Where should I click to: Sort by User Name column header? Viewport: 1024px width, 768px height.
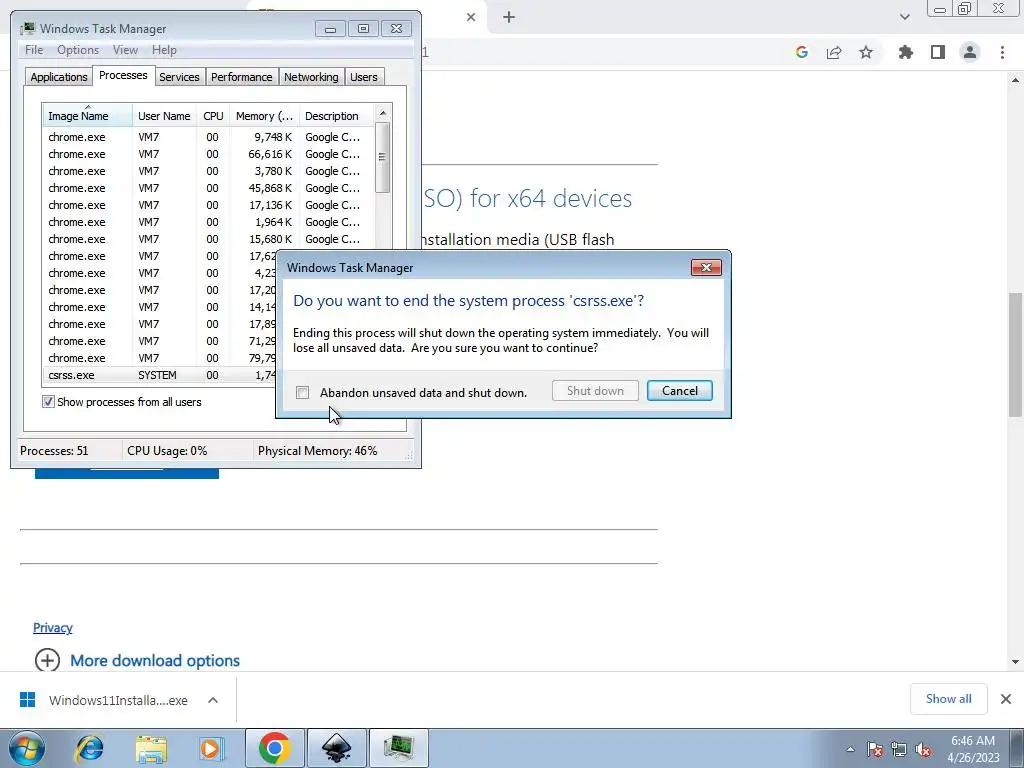point(164,116)
